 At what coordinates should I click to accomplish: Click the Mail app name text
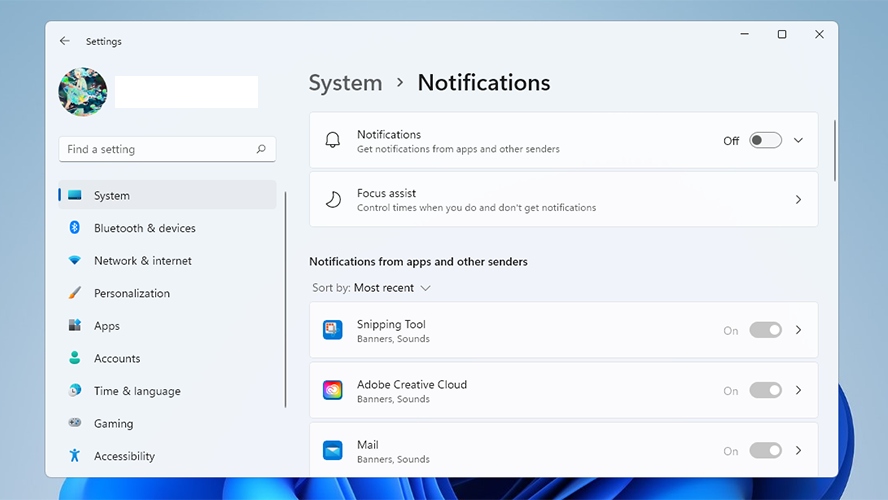pyautogui.click(x=368, y=445)
